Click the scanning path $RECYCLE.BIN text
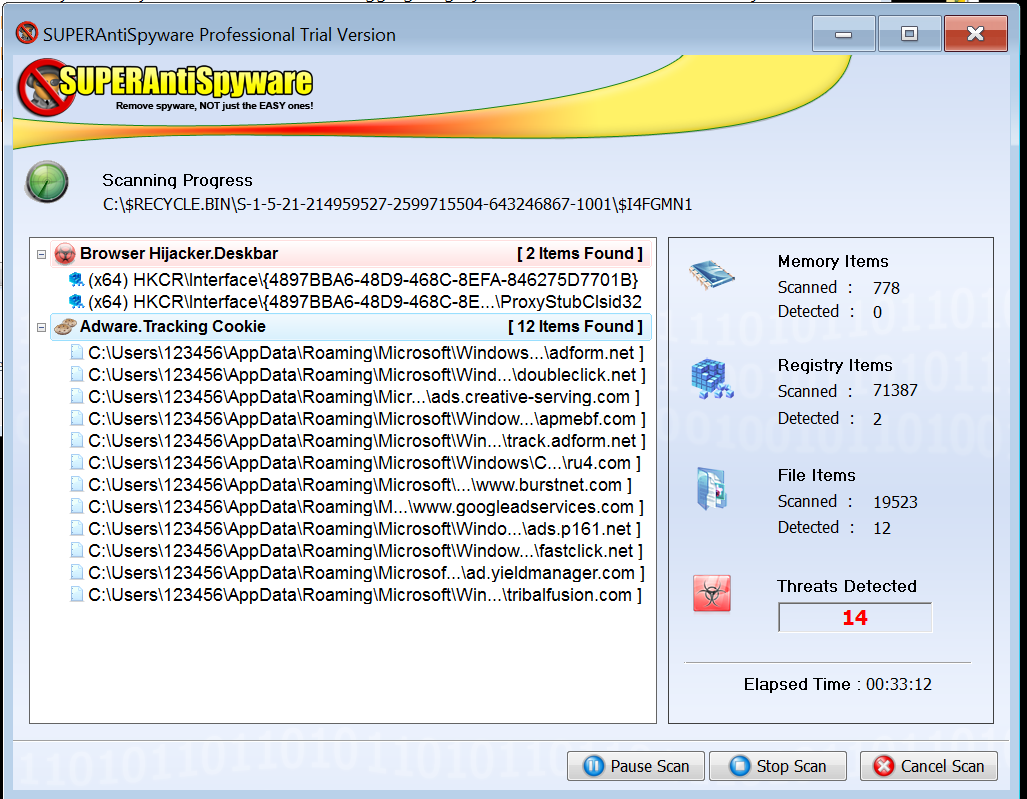Screen dimensions: 1027x799 coord(398,205)
